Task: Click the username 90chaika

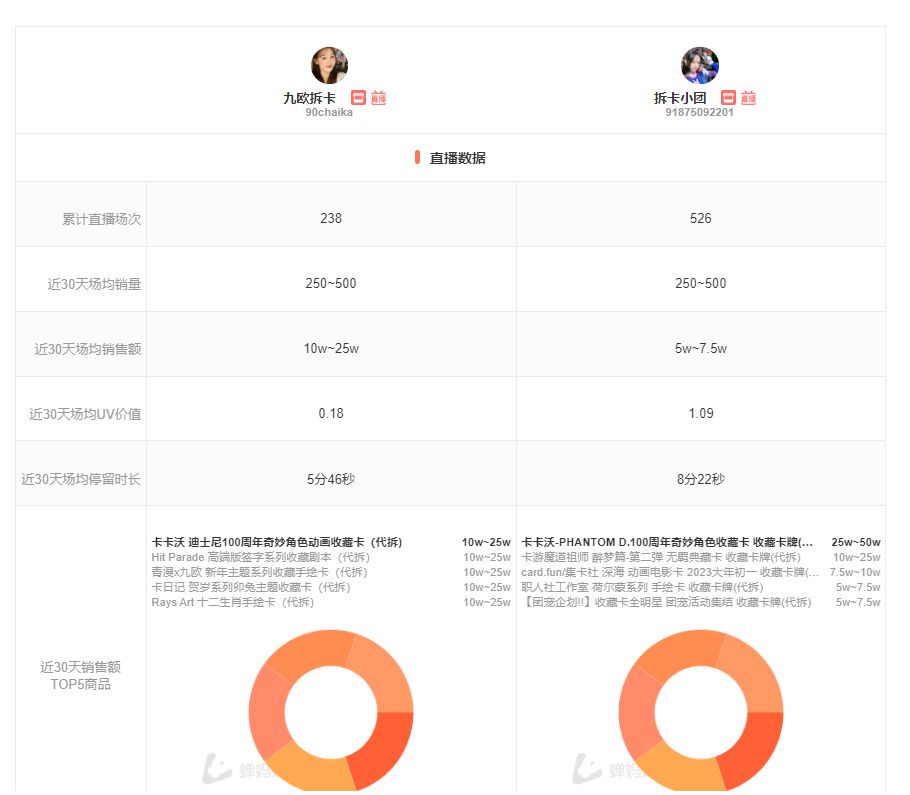Action: [330, 113]
